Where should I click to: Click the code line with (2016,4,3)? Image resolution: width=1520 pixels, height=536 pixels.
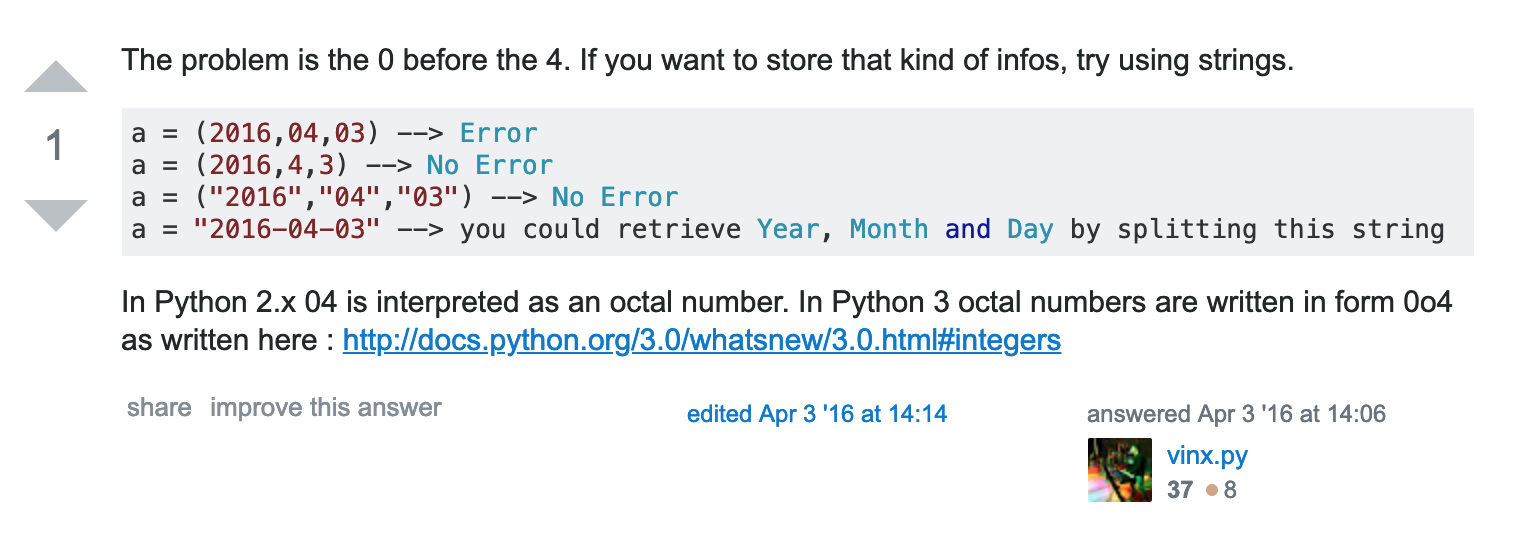coord(341,165)
